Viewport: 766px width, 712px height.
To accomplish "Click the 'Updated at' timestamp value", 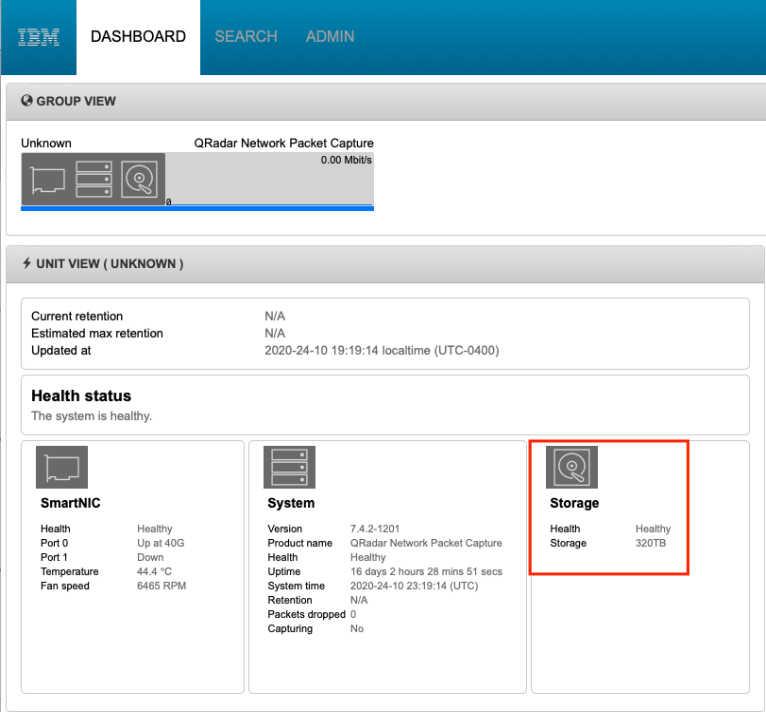I will coord(382,350).
